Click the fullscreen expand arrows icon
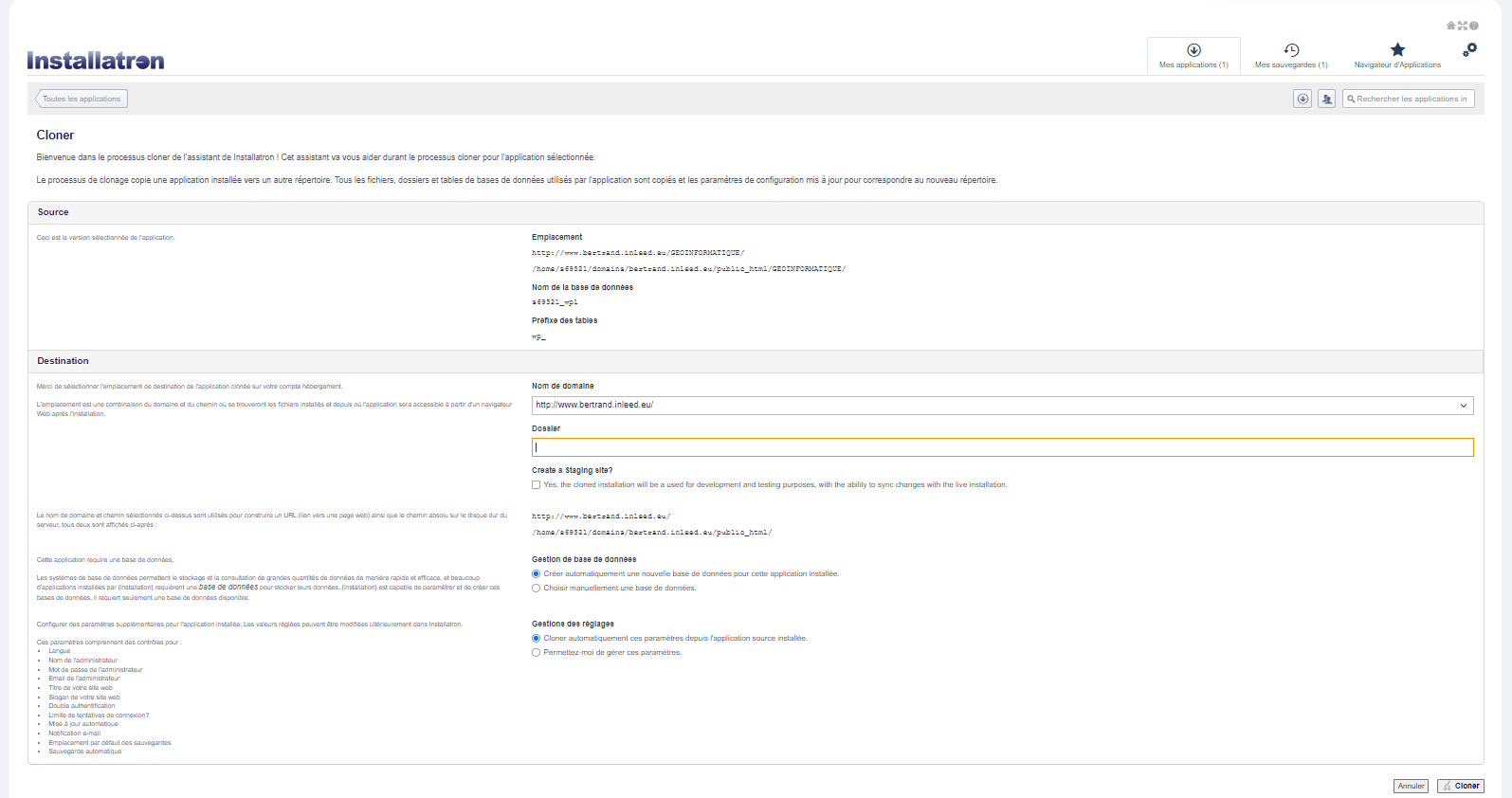Screen dimensions: 1512x798 point(1463,26)
